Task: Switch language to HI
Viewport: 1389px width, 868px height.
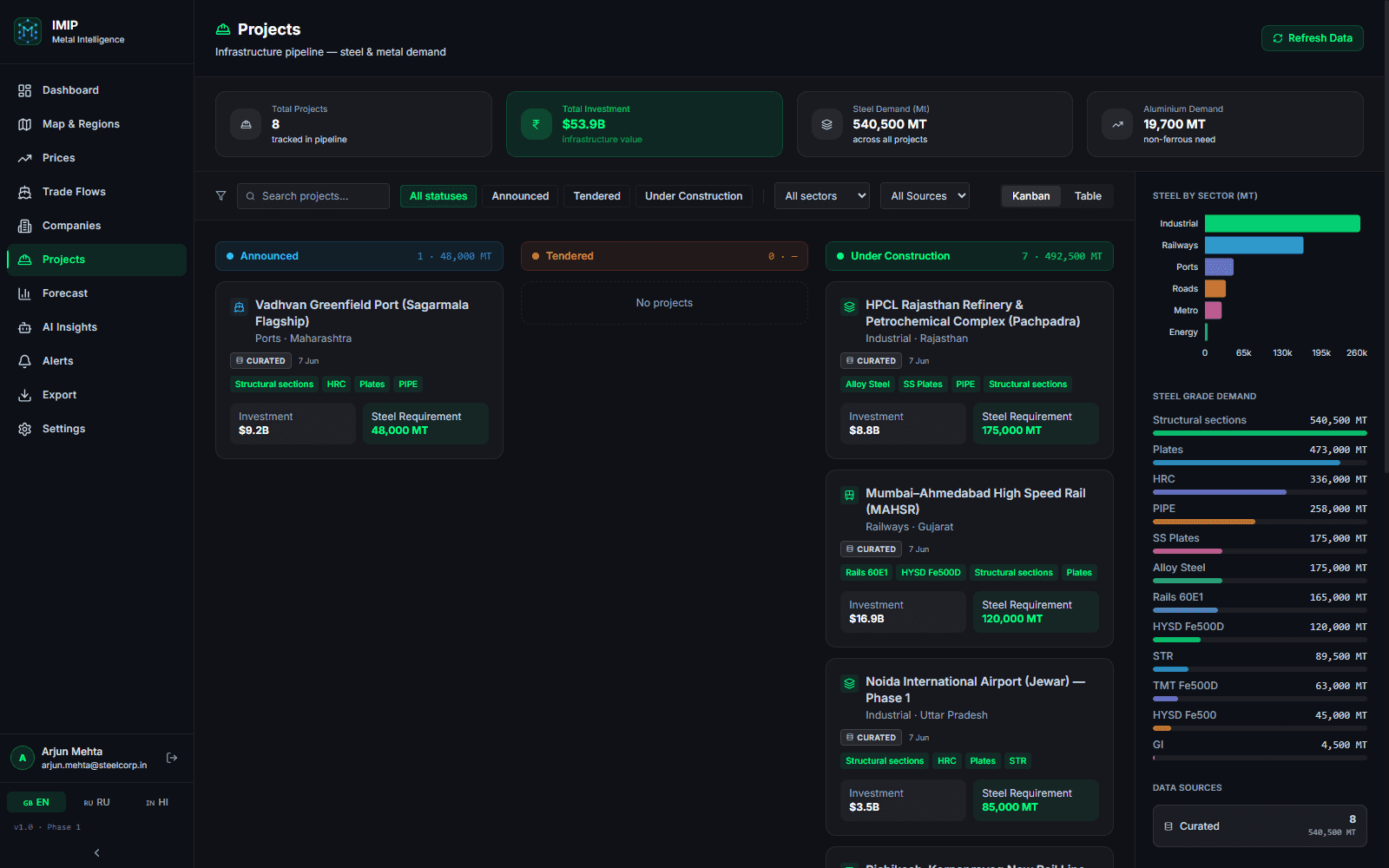Action: click(157, 802)
